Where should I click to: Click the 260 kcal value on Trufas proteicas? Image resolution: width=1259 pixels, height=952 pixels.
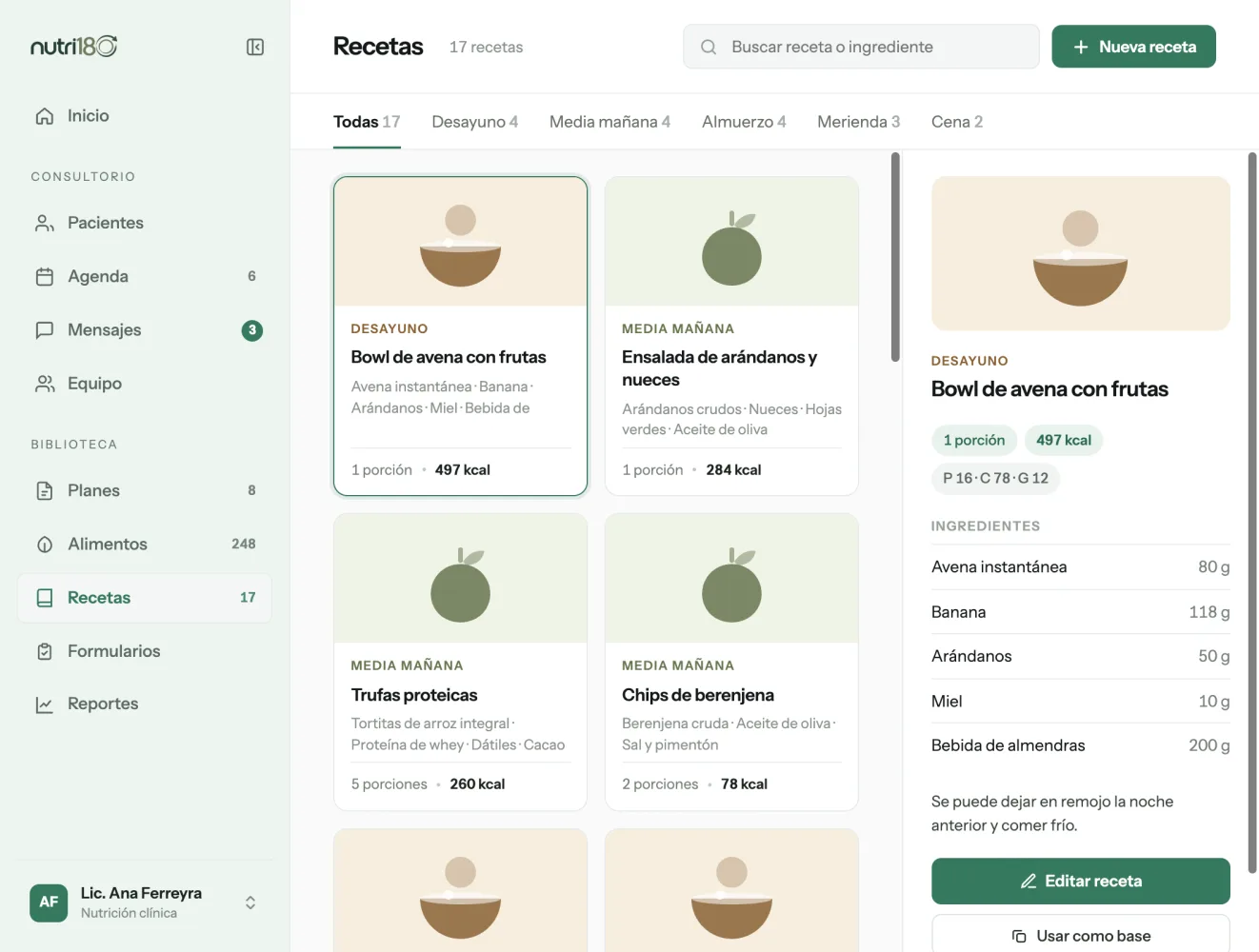point(477,784)
